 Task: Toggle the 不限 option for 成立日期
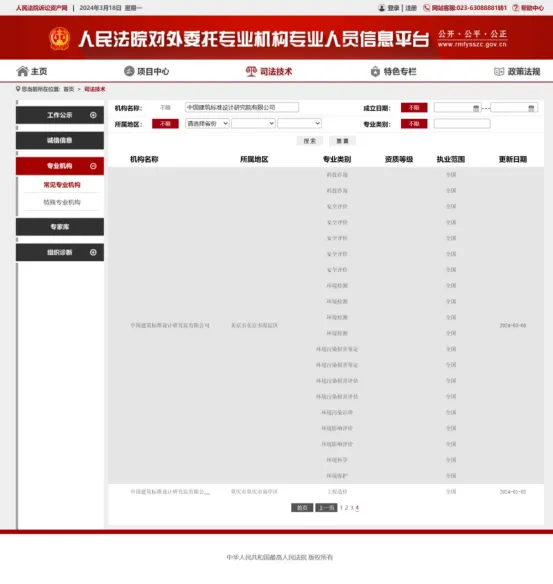pos(414,108)
